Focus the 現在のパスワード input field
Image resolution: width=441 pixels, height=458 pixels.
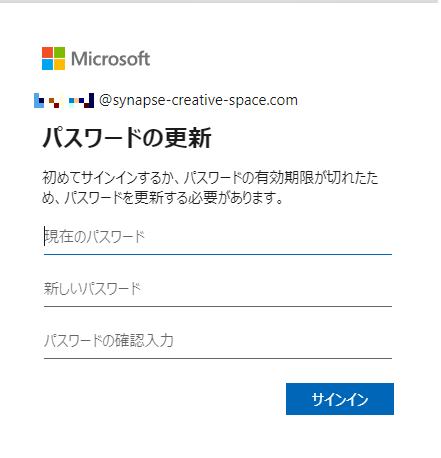(218, 237)
